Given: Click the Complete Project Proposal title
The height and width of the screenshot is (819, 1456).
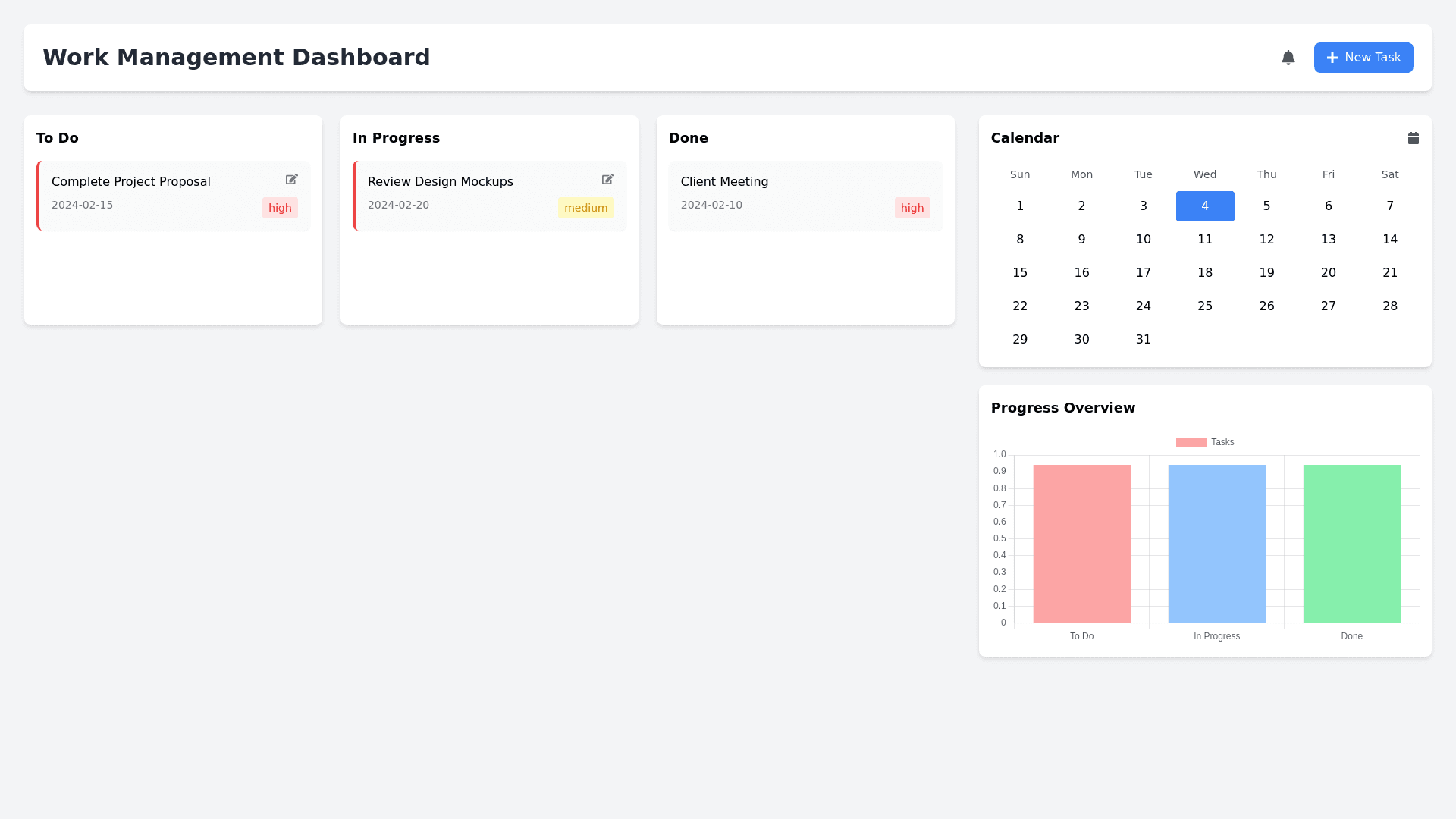Looking at the screenshot, I should coord(131,182).
